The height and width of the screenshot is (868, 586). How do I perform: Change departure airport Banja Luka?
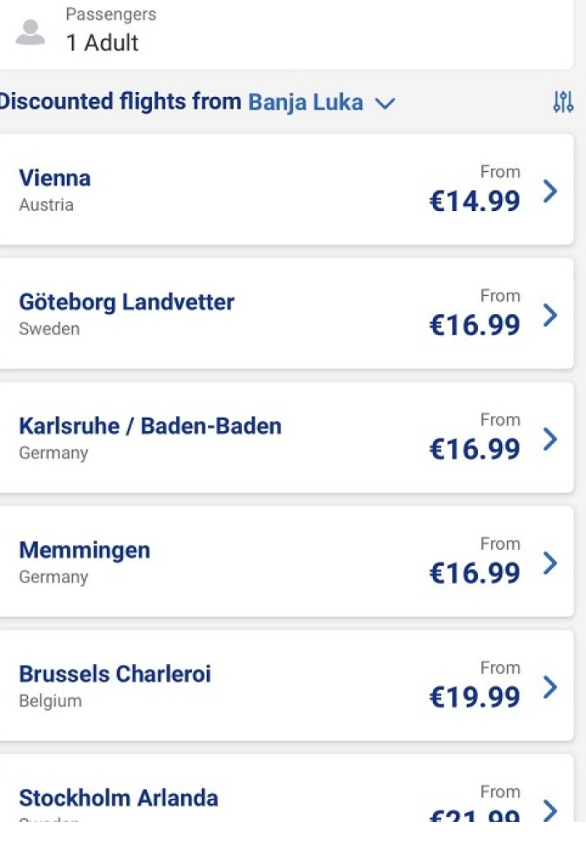(305, 103)
